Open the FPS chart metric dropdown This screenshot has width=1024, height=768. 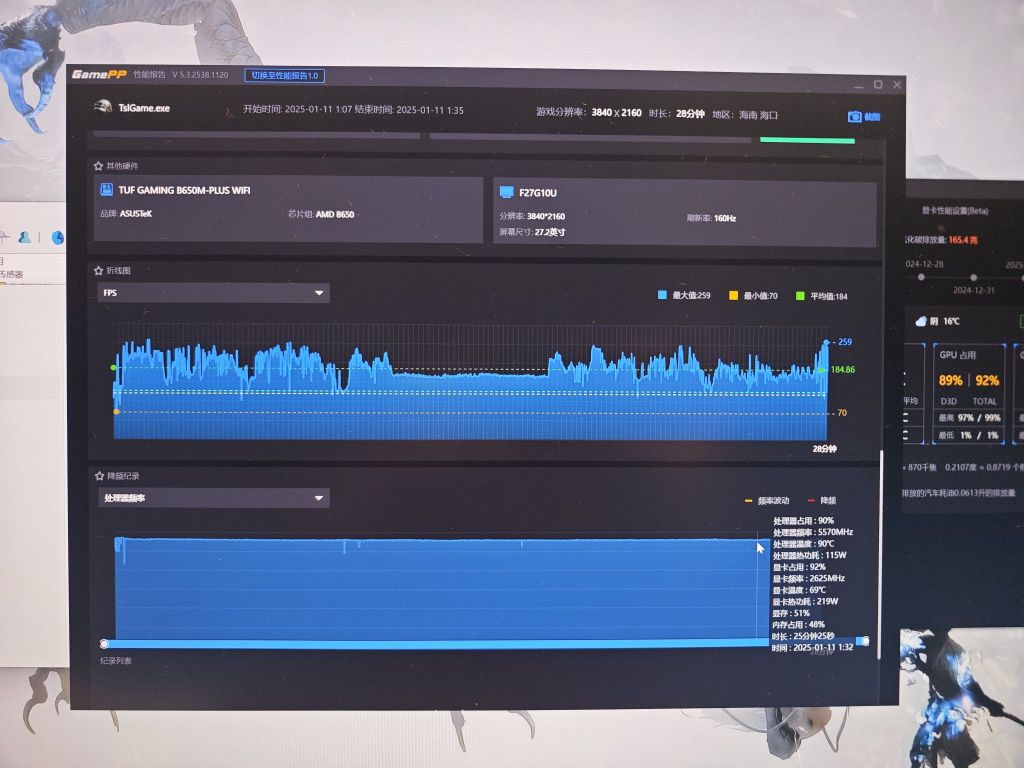(x=214, y=293)
